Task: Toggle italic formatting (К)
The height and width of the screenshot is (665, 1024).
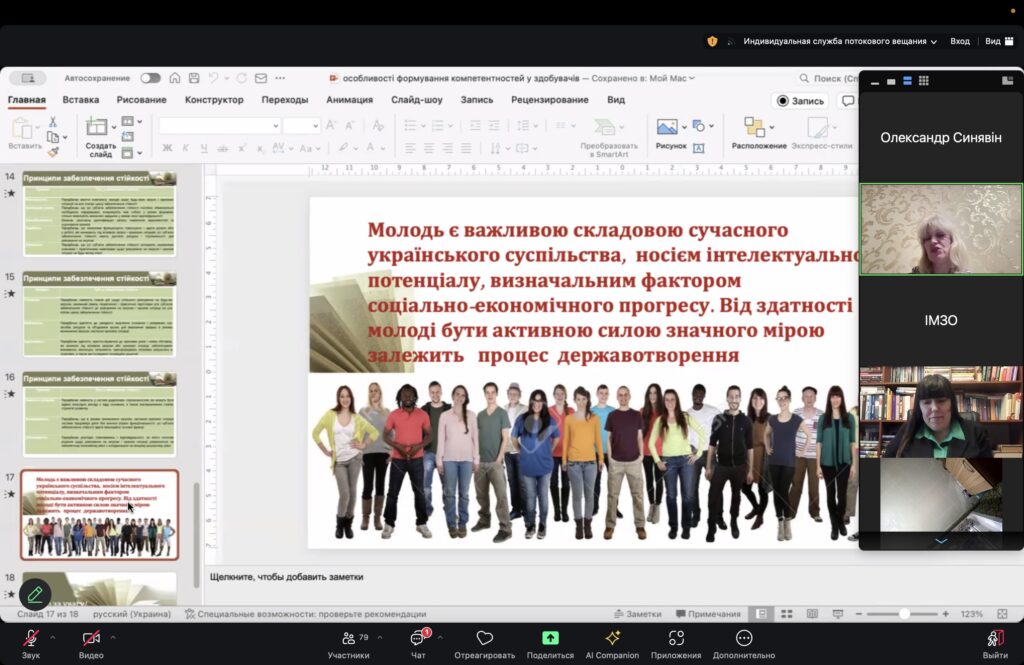Action: 185,148
